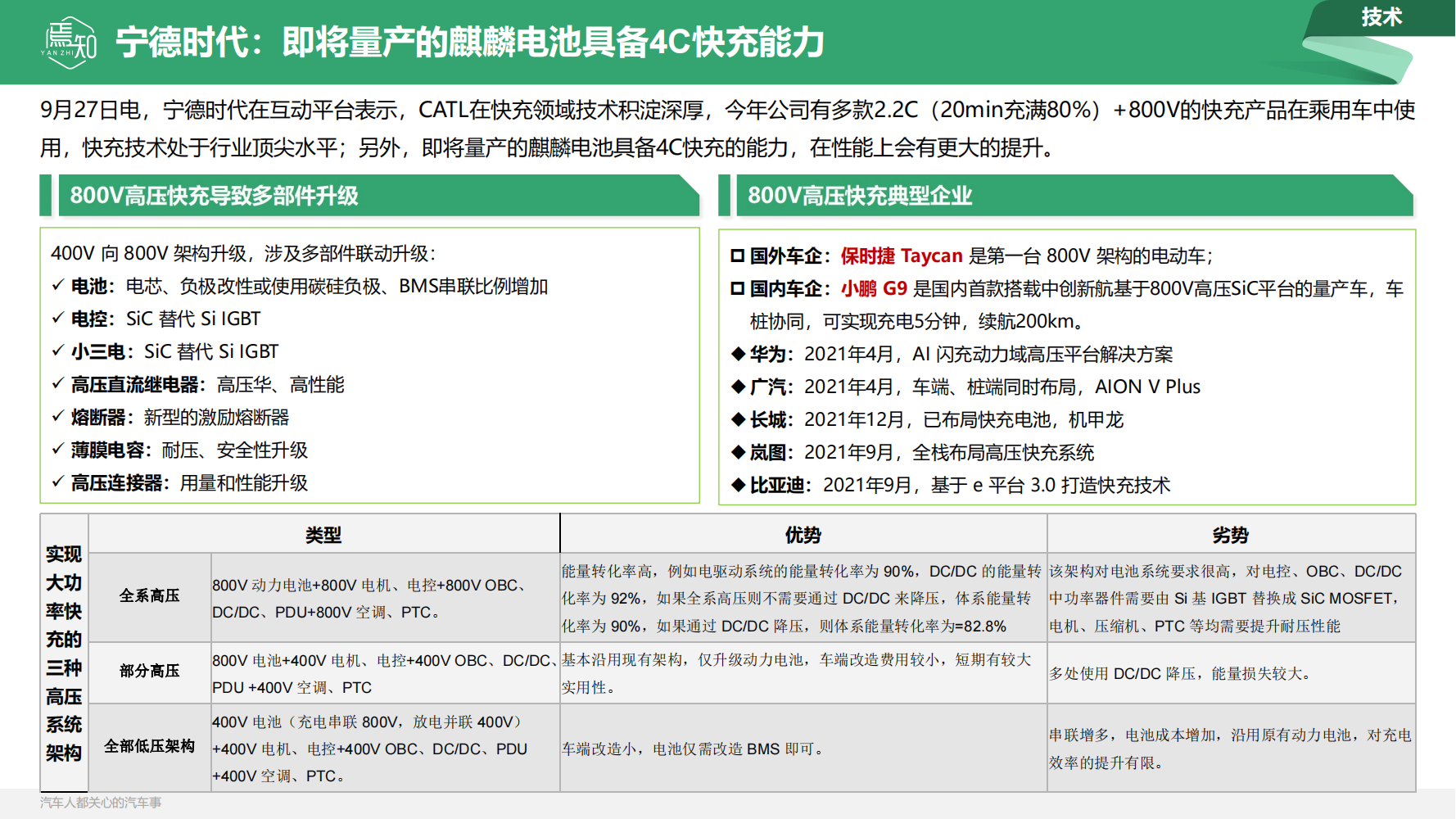Click the 华为 2021年4月 bullet line
Image resolution: width=1456 pixels, height=819 pixels.
[952, 354]
